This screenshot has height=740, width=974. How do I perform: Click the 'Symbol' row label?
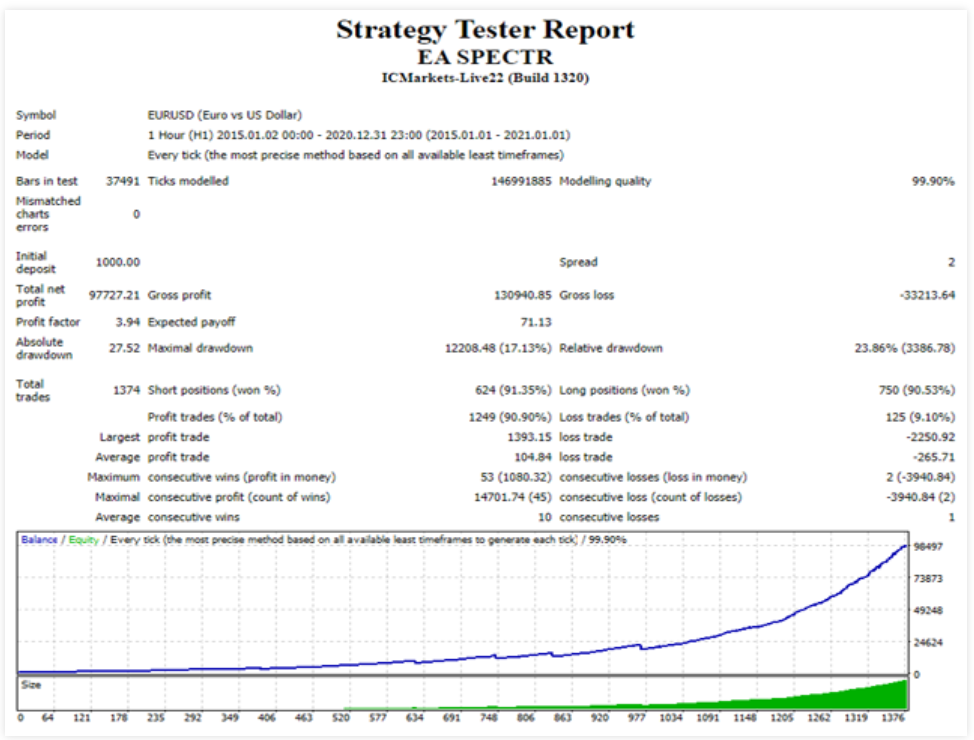tap(36, 115)
